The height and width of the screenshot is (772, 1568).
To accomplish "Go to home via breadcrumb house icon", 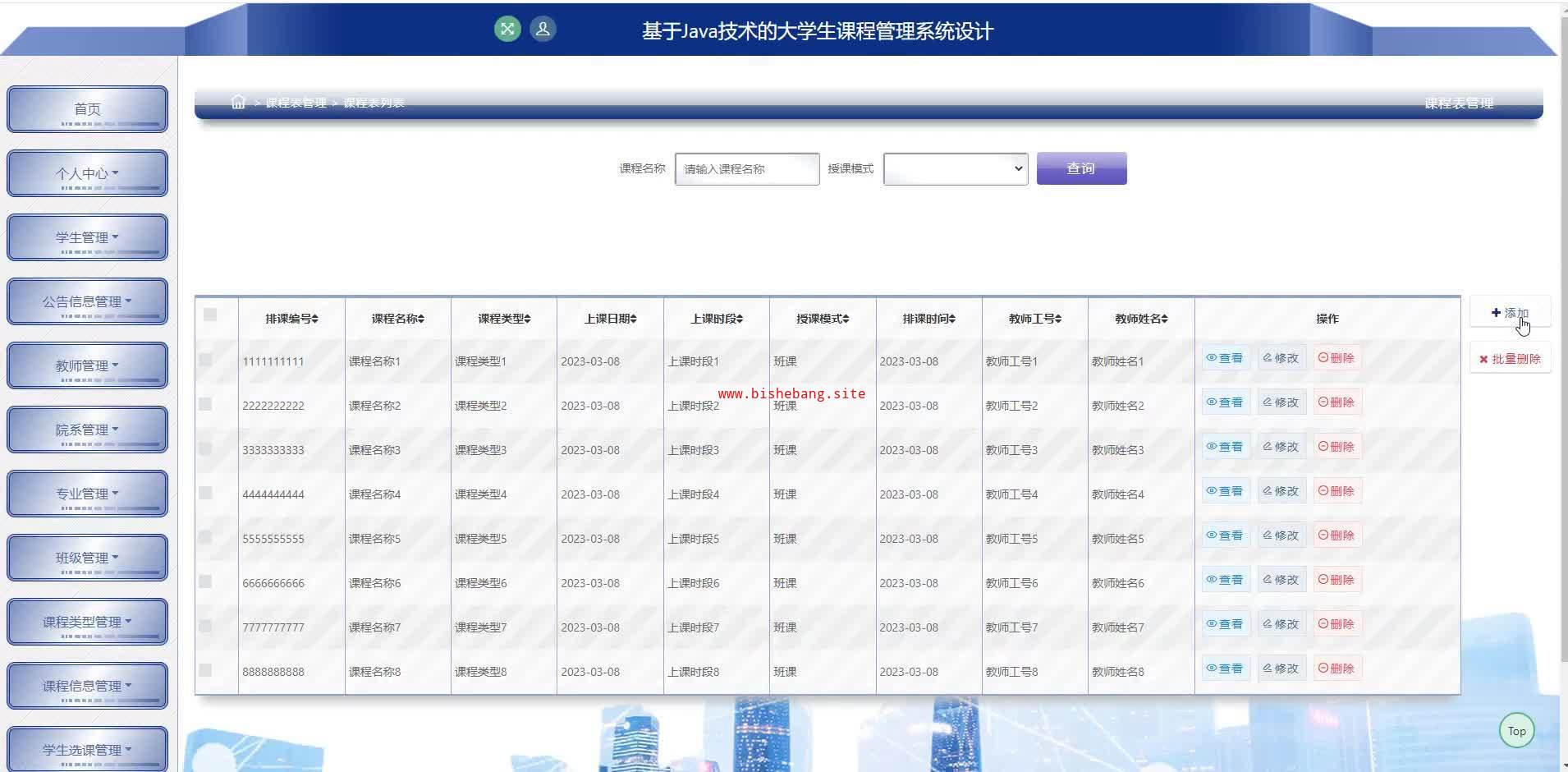I will (238, 102).
